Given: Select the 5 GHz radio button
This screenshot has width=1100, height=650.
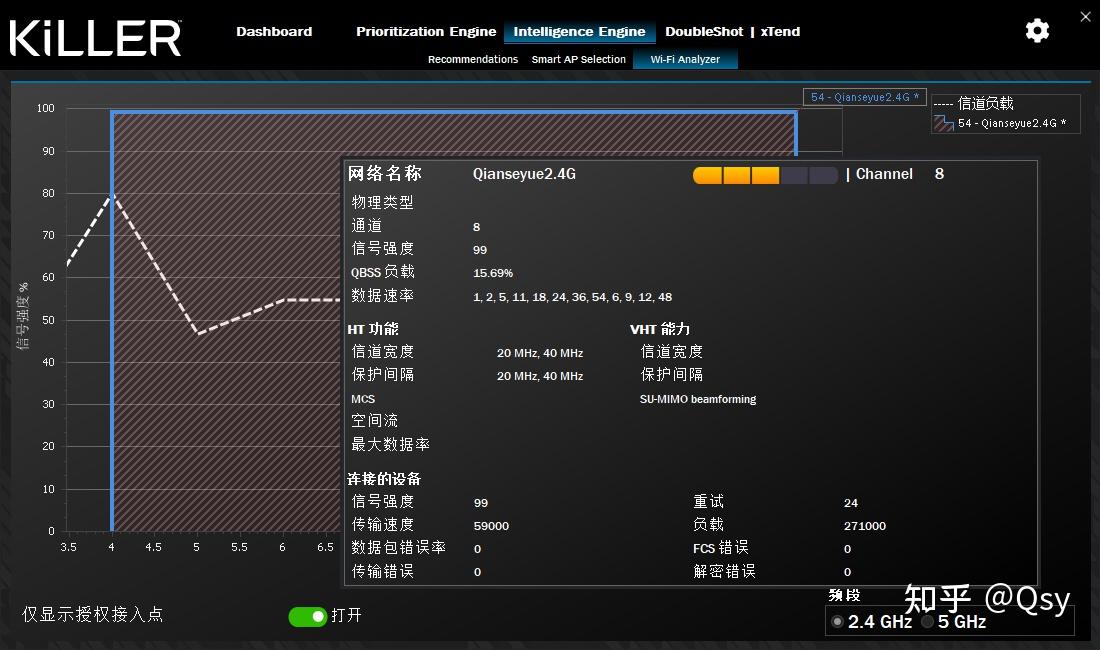Looking at the screenshot, I should [x=926, y=621].
